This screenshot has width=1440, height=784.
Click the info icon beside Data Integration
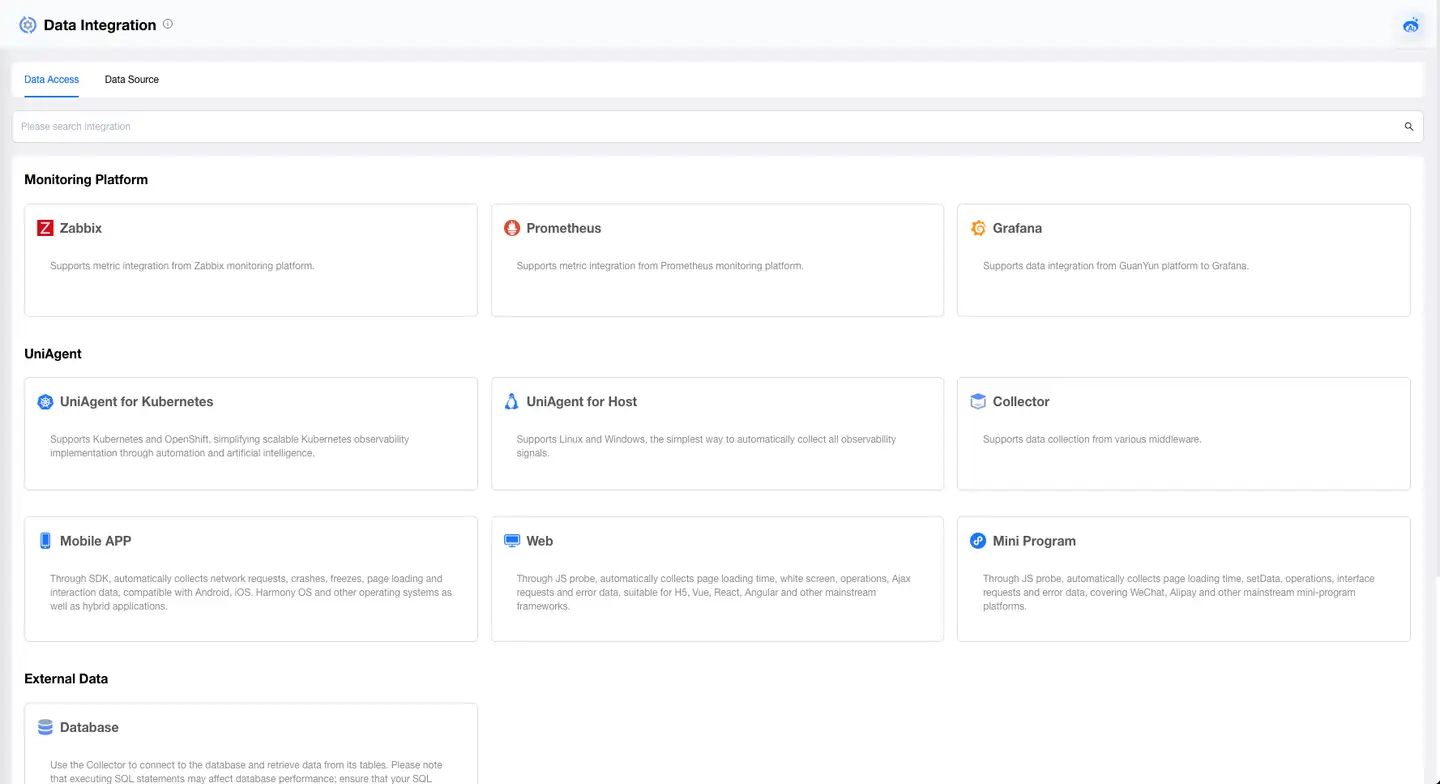[168, 24]
